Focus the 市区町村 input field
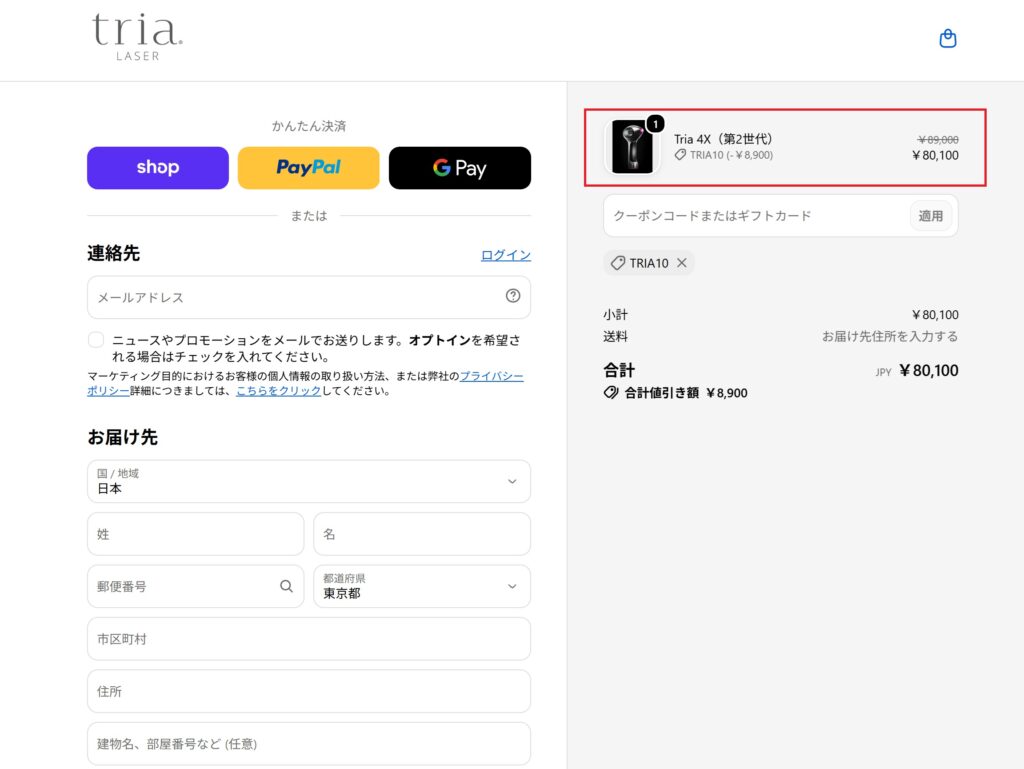The height and width of the screenshot is (769, 1024). coord(309,639)
